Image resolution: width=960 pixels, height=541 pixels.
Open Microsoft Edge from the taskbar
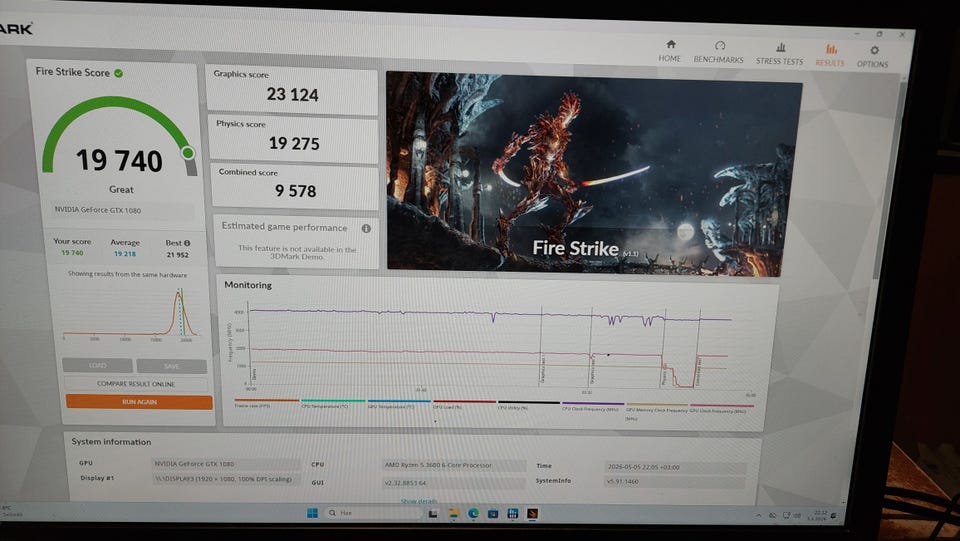pos(473,513)
